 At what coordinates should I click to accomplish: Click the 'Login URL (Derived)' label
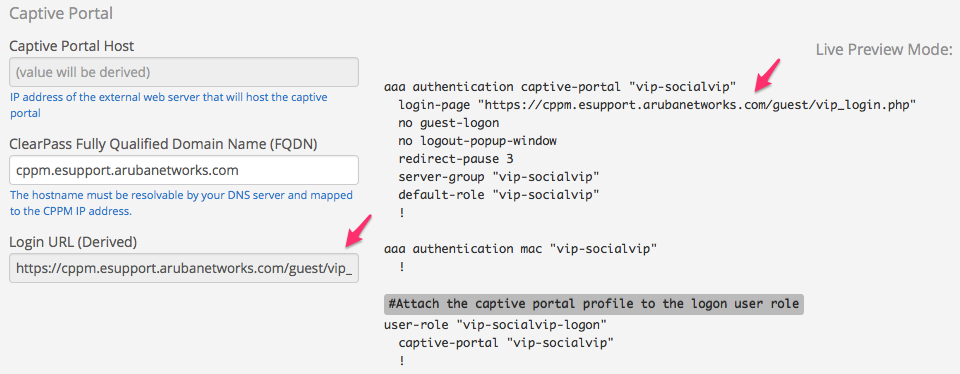coord(73,242)
